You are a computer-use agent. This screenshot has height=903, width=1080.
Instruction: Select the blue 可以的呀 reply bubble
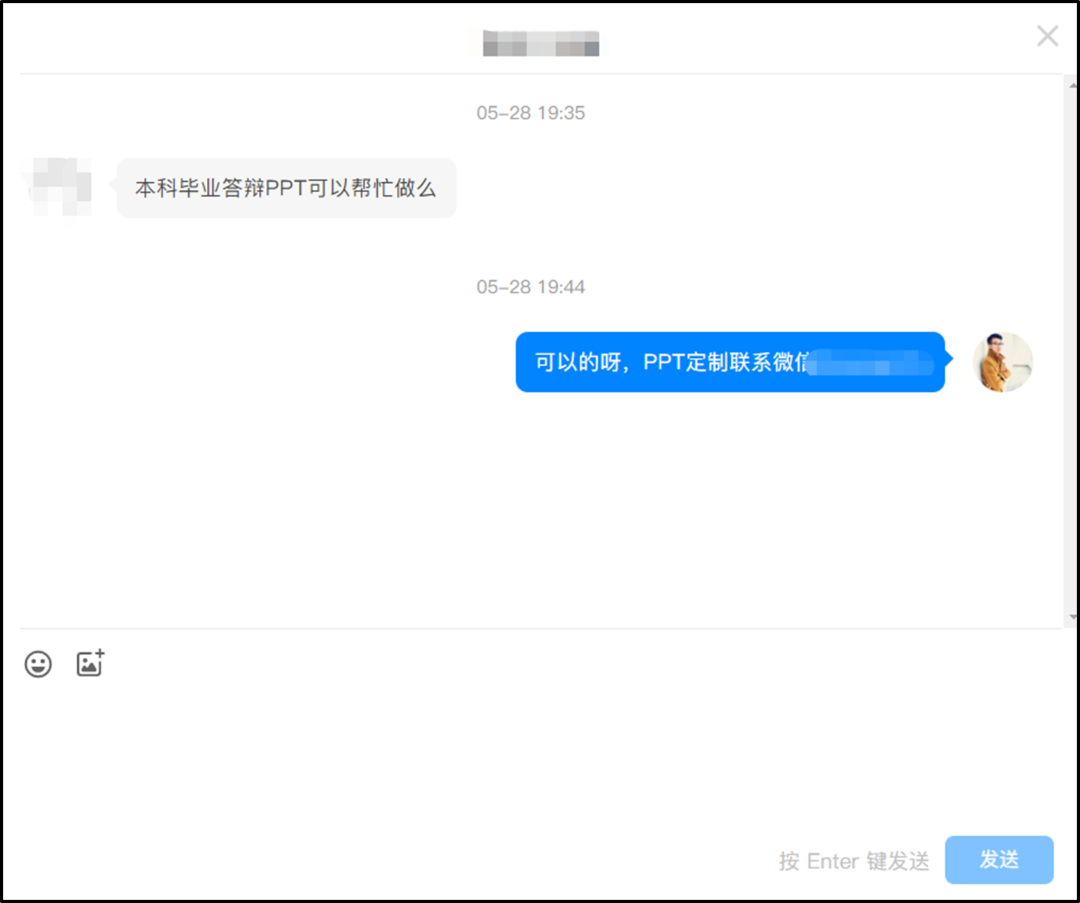[730, 362]
